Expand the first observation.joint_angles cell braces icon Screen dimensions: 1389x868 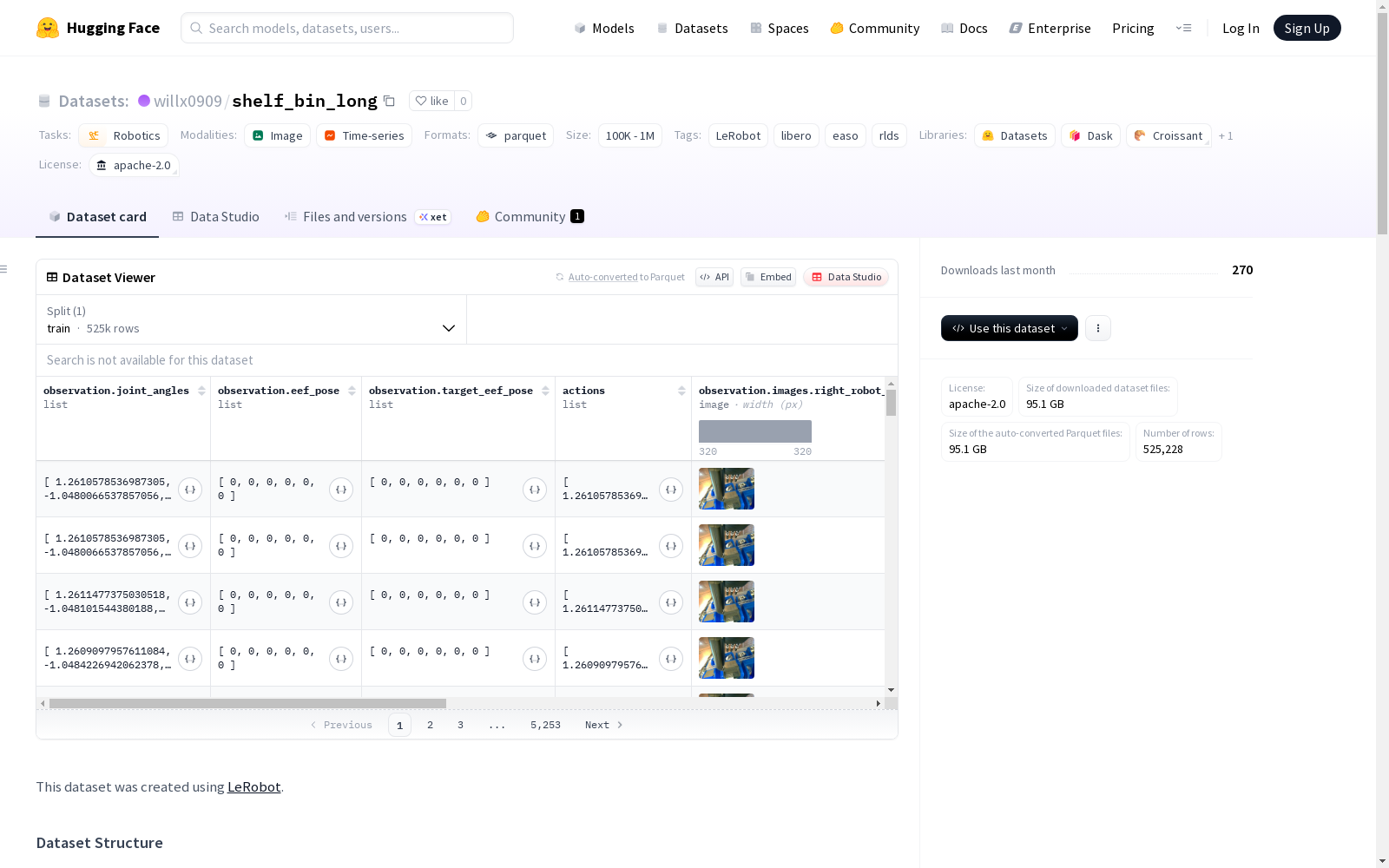(190, 490)
